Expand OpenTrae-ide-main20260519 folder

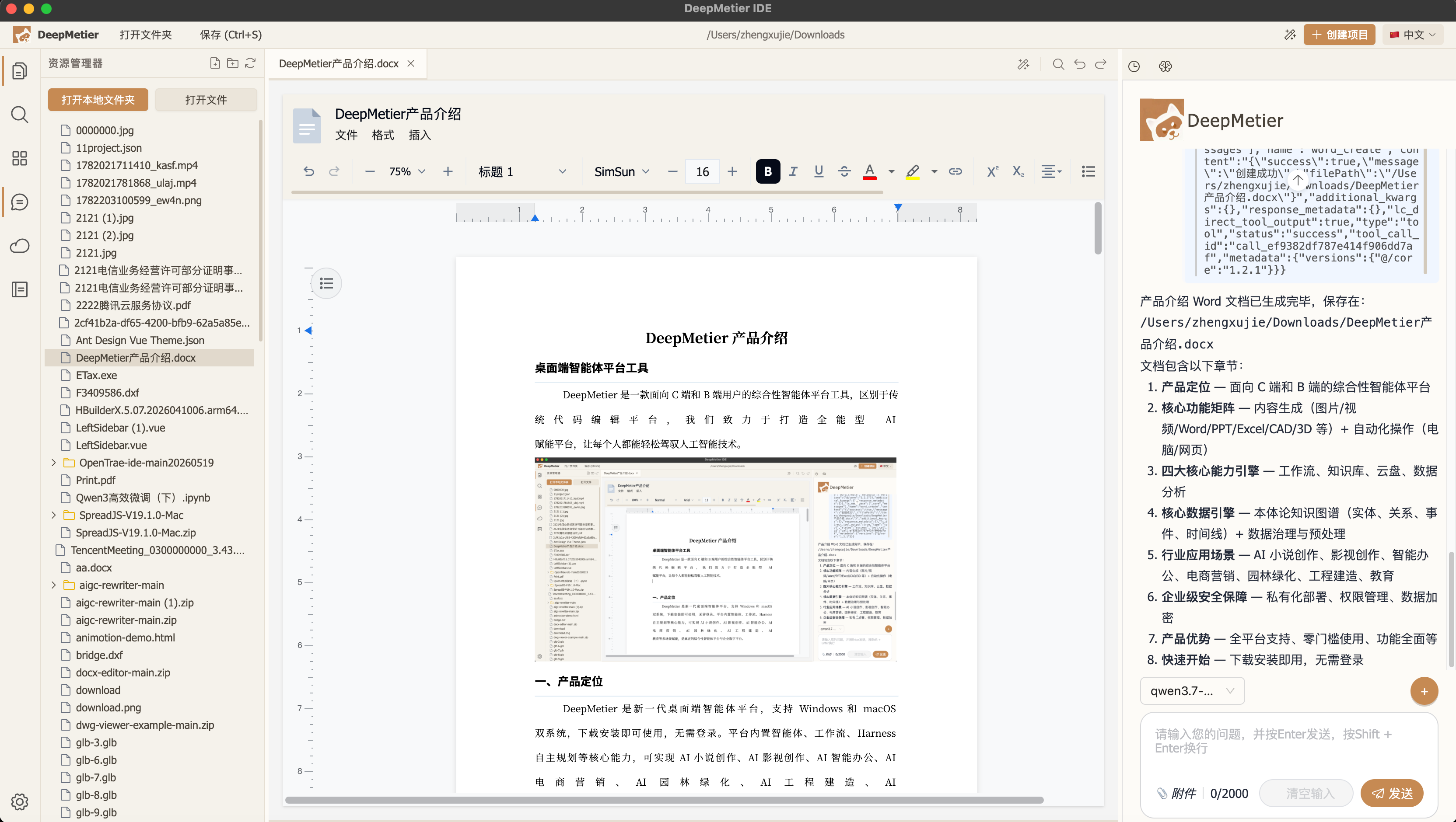pos(54,463)
